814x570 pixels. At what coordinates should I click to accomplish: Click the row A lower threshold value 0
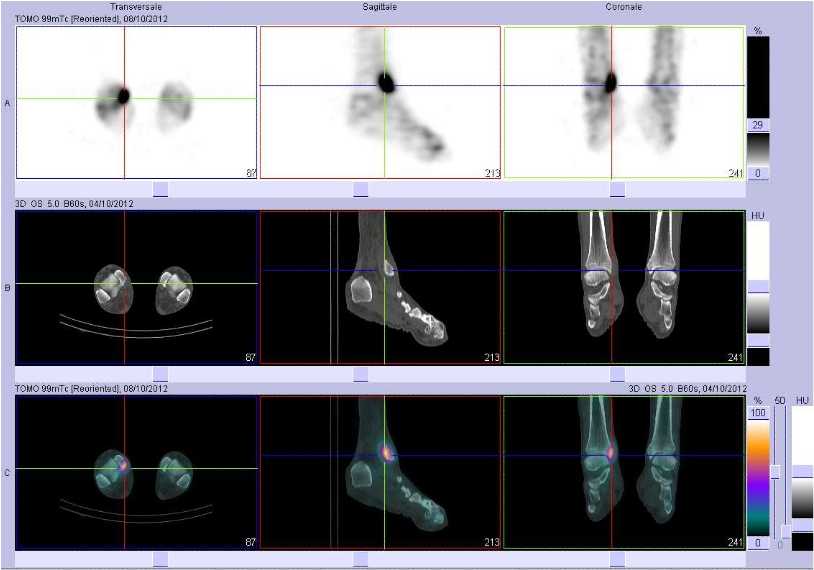(x=757, y=173)
